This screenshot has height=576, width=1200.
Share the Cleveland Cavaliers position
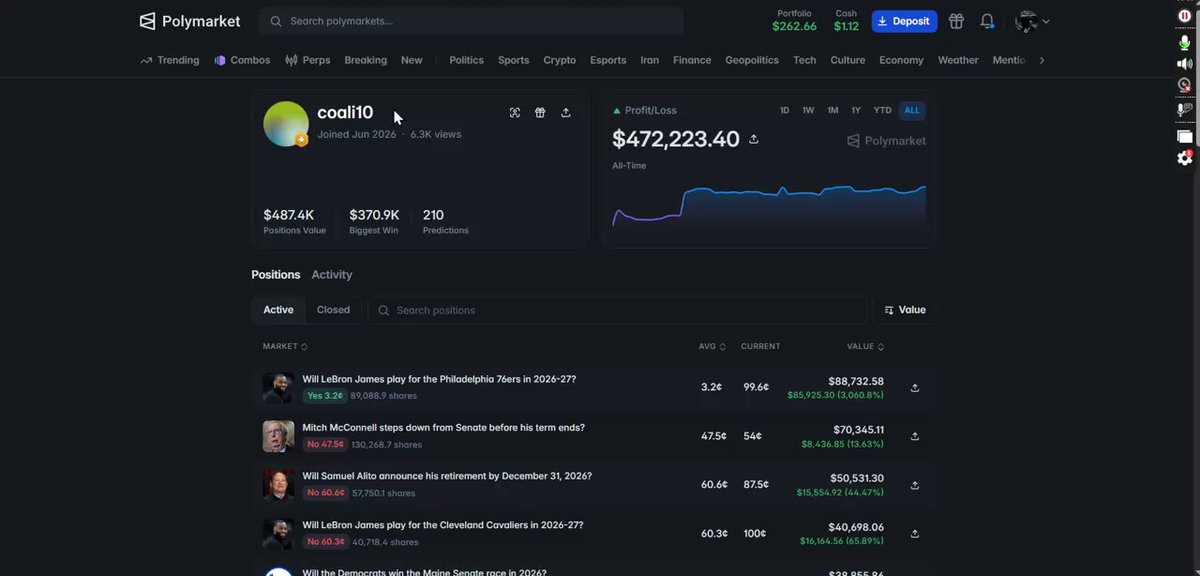click(914, 534)
